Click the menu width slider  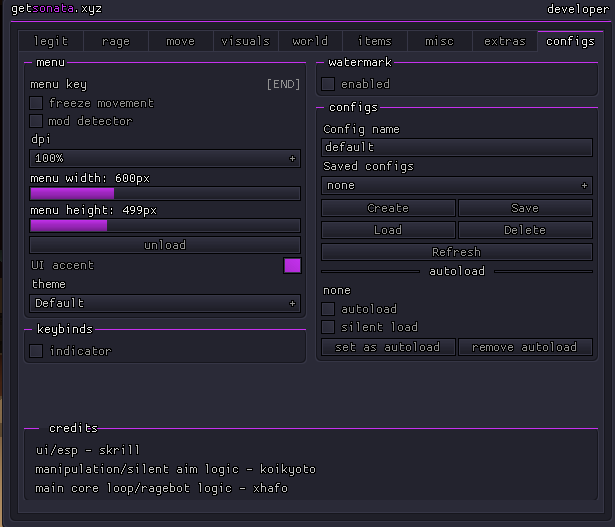(165, 194)
